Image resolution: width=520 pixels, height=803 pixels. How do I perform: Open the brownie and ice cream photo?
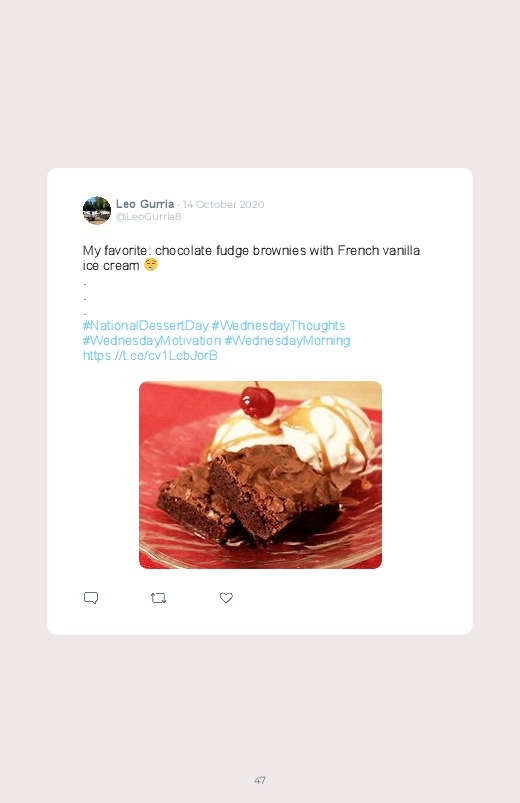260,475
